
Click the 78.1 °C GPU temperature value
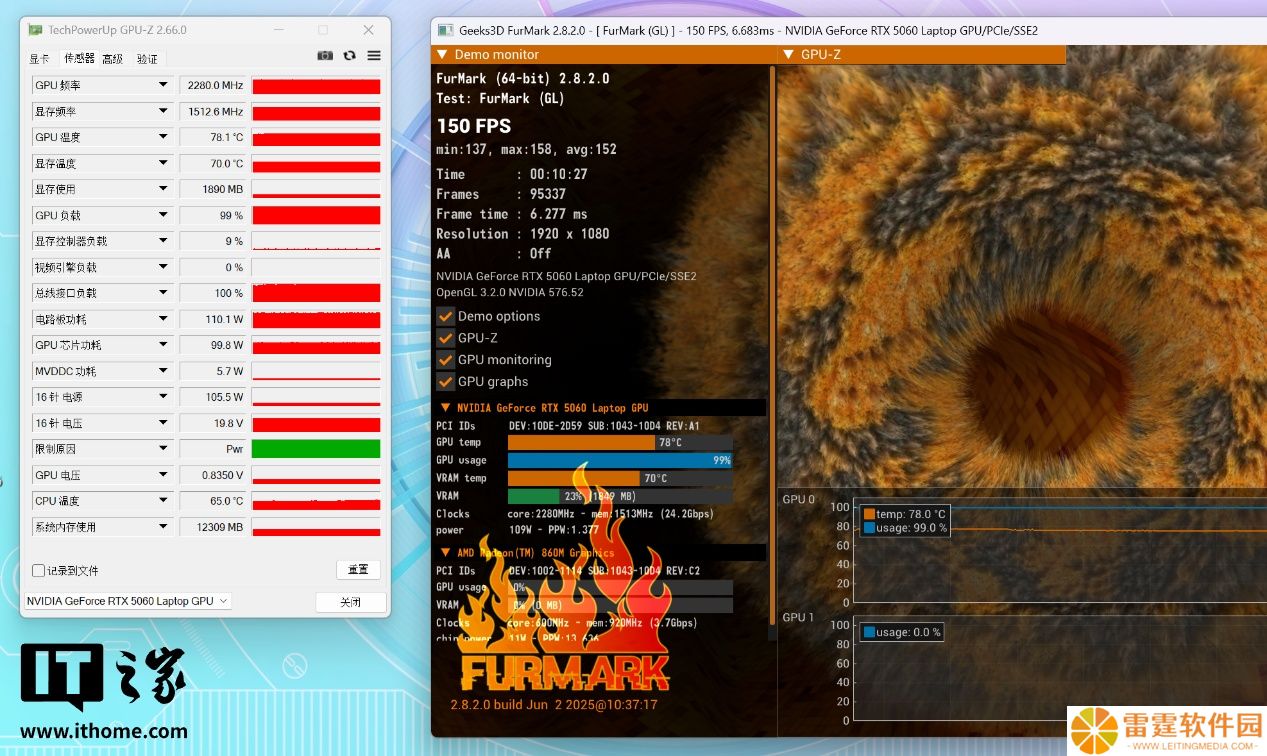213,137
